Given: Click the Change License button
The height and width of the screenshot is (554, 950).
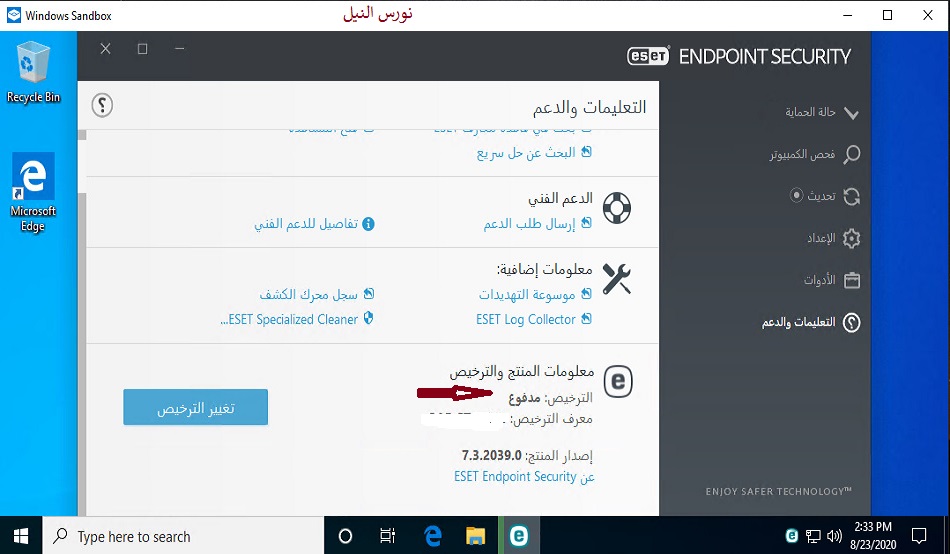Looking at the screenshot, I should pos(196,408).
